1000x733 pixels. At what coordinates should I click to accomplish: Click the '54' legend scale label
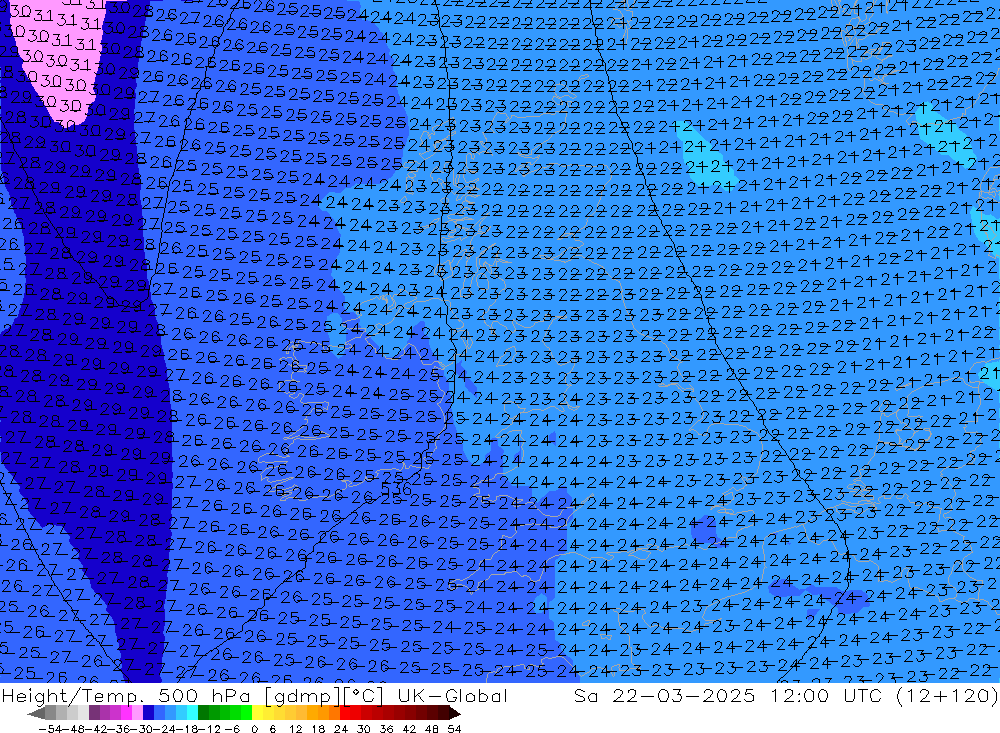(454, 729)
